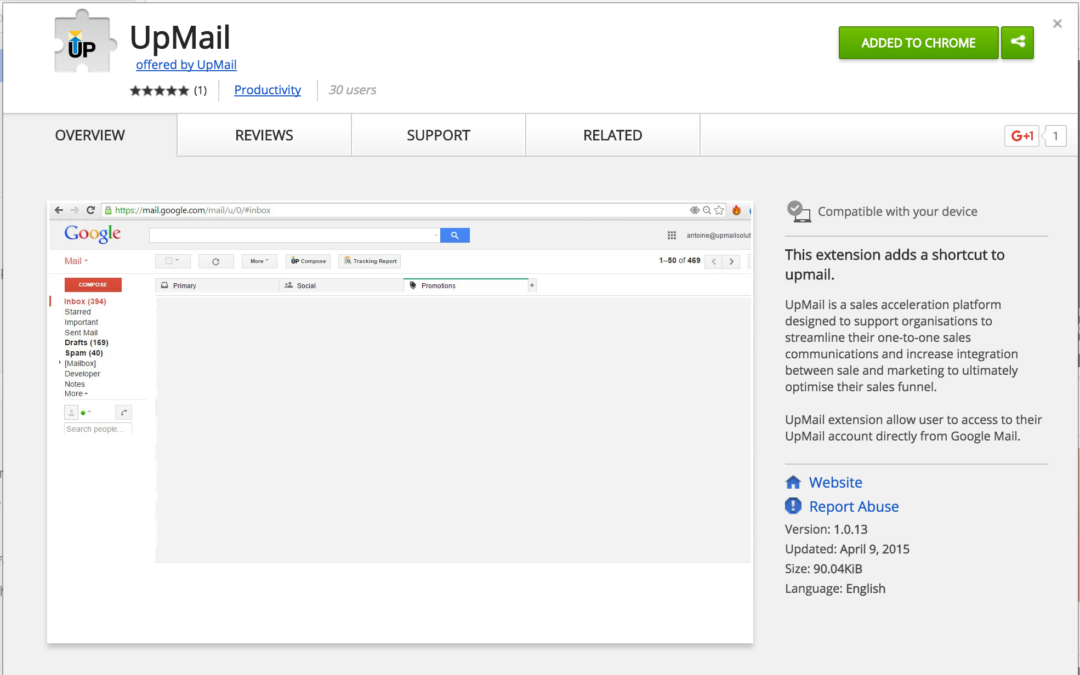The image size is (1080, 675).
Task: Click the refresh icon in Gmail toolbar
Action: pyautogui.click(x=216, y=260)
